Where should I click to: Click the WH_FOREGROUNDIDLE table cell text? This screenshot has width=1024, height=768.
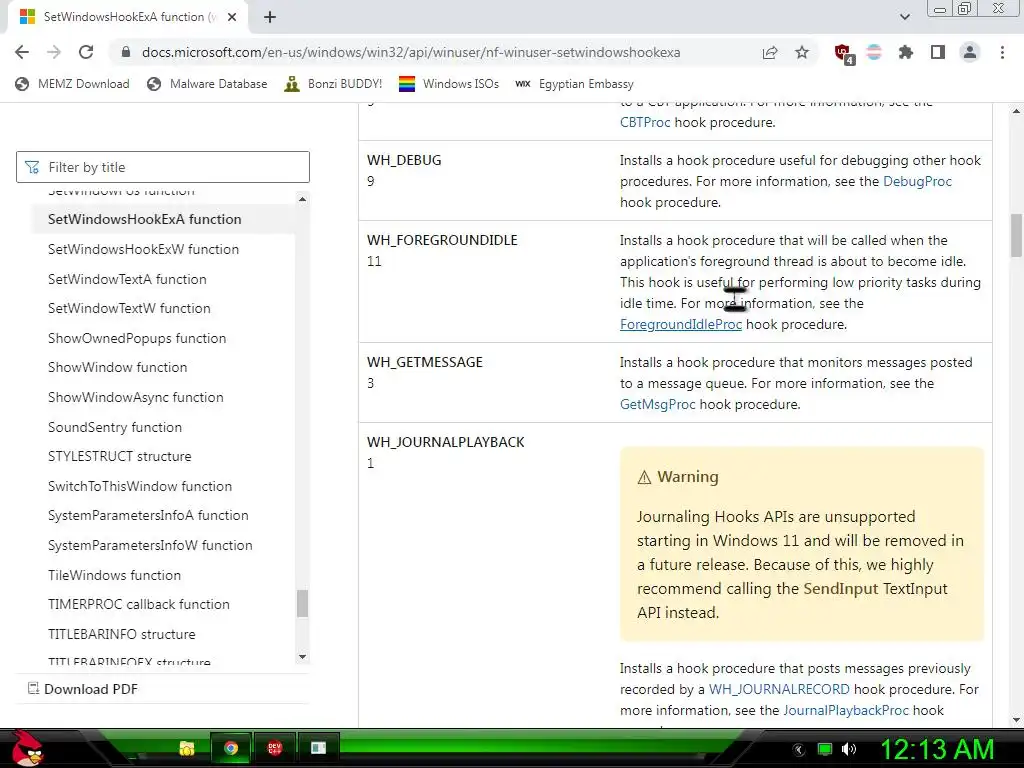tap(442, 240)
